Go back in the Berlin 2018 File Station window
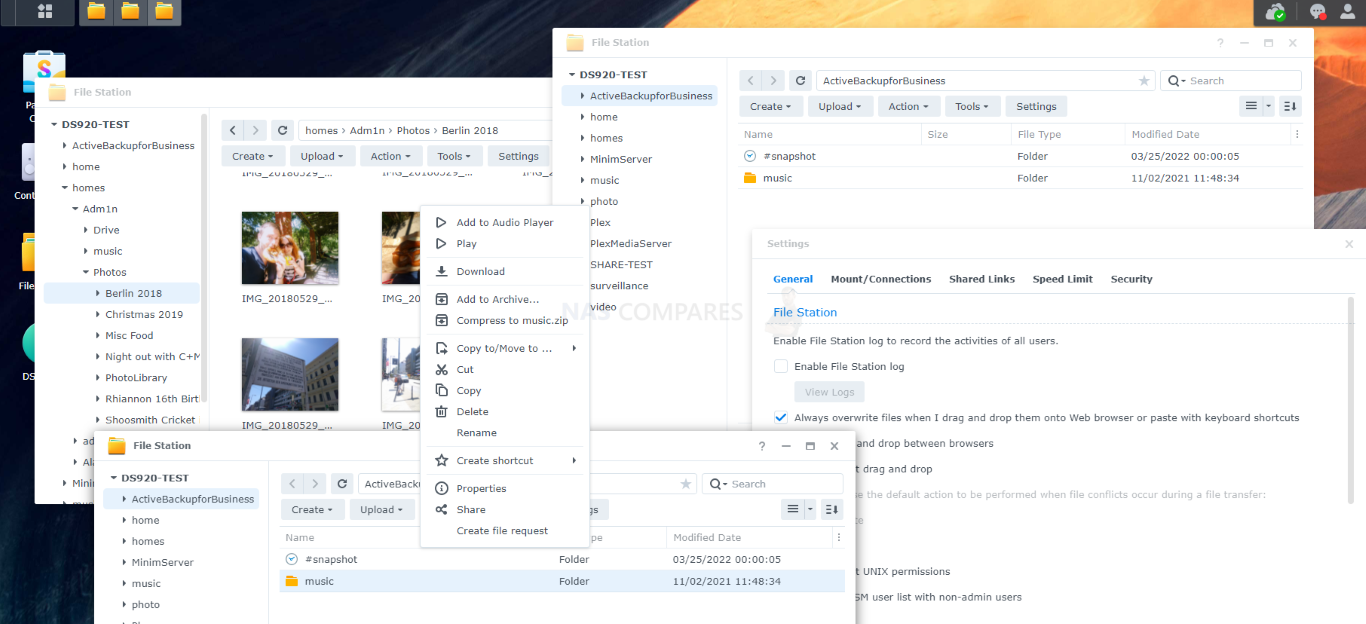The width and height of the screenshot is (1366, 624). tap(232, 130)
